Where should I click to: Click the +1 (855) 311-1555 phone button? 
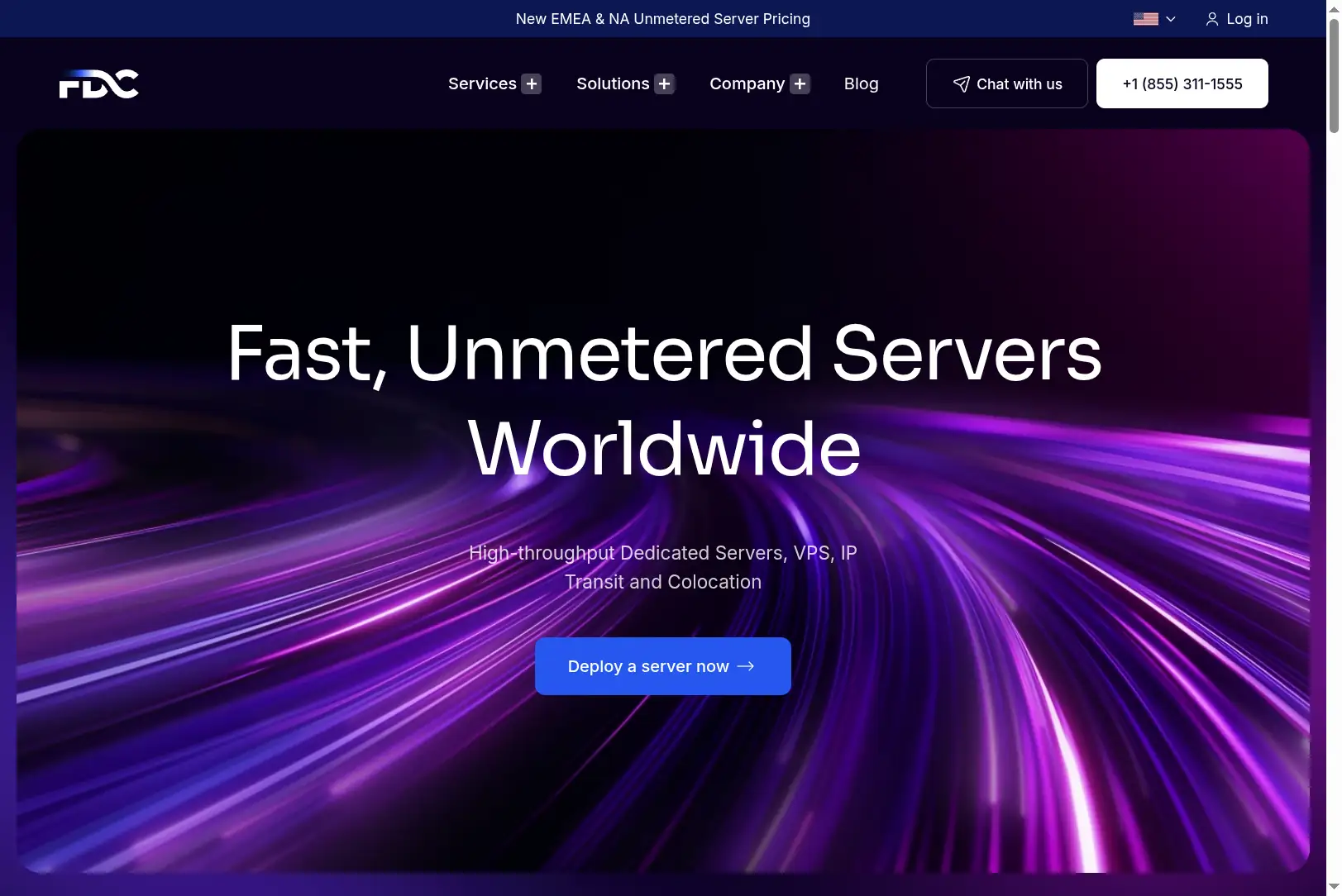tap(1182, 83)
